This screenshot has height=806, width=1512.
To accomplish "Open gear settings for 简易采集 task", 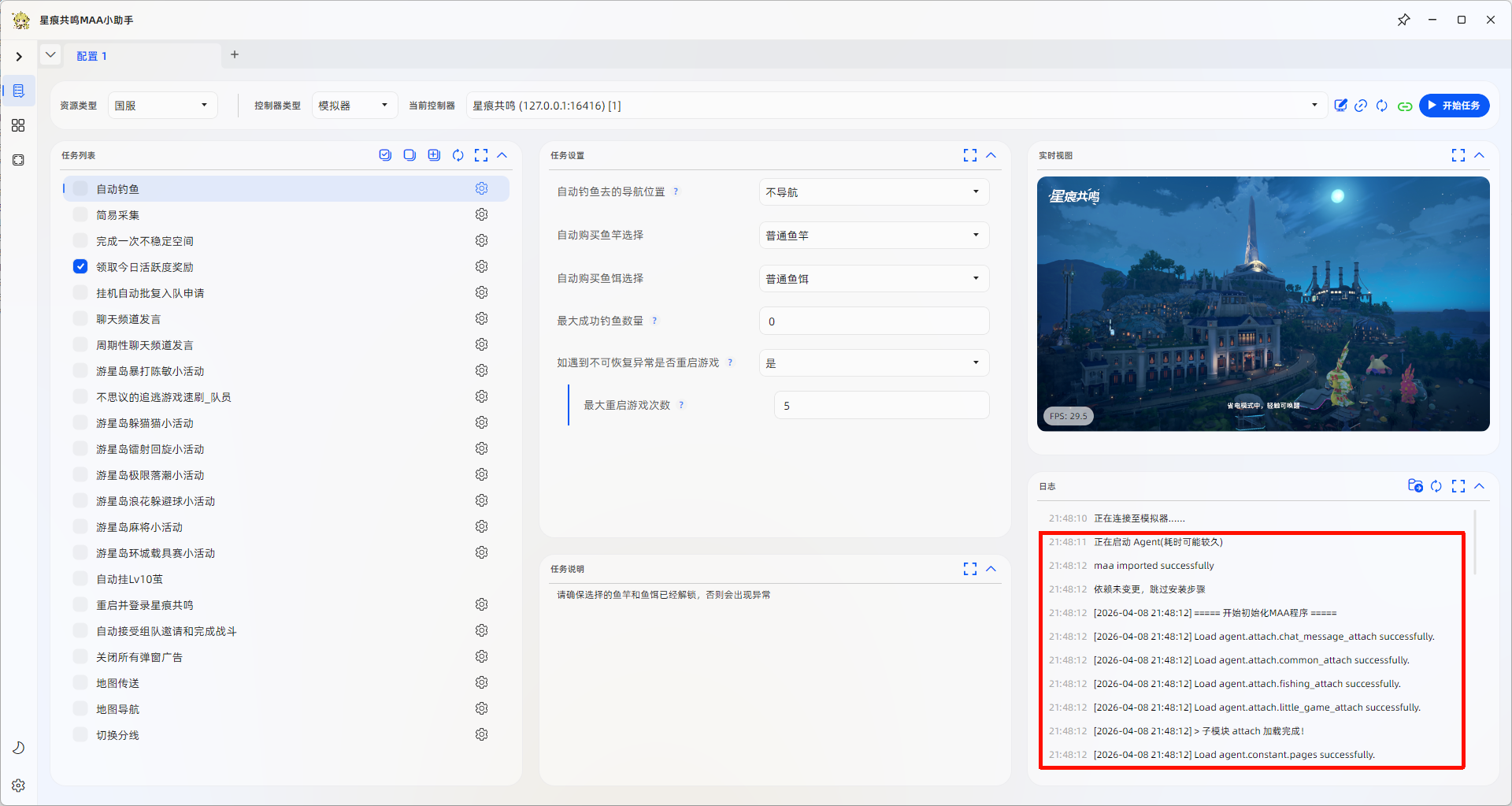I will pyautogui.click(x=481, y=214).
